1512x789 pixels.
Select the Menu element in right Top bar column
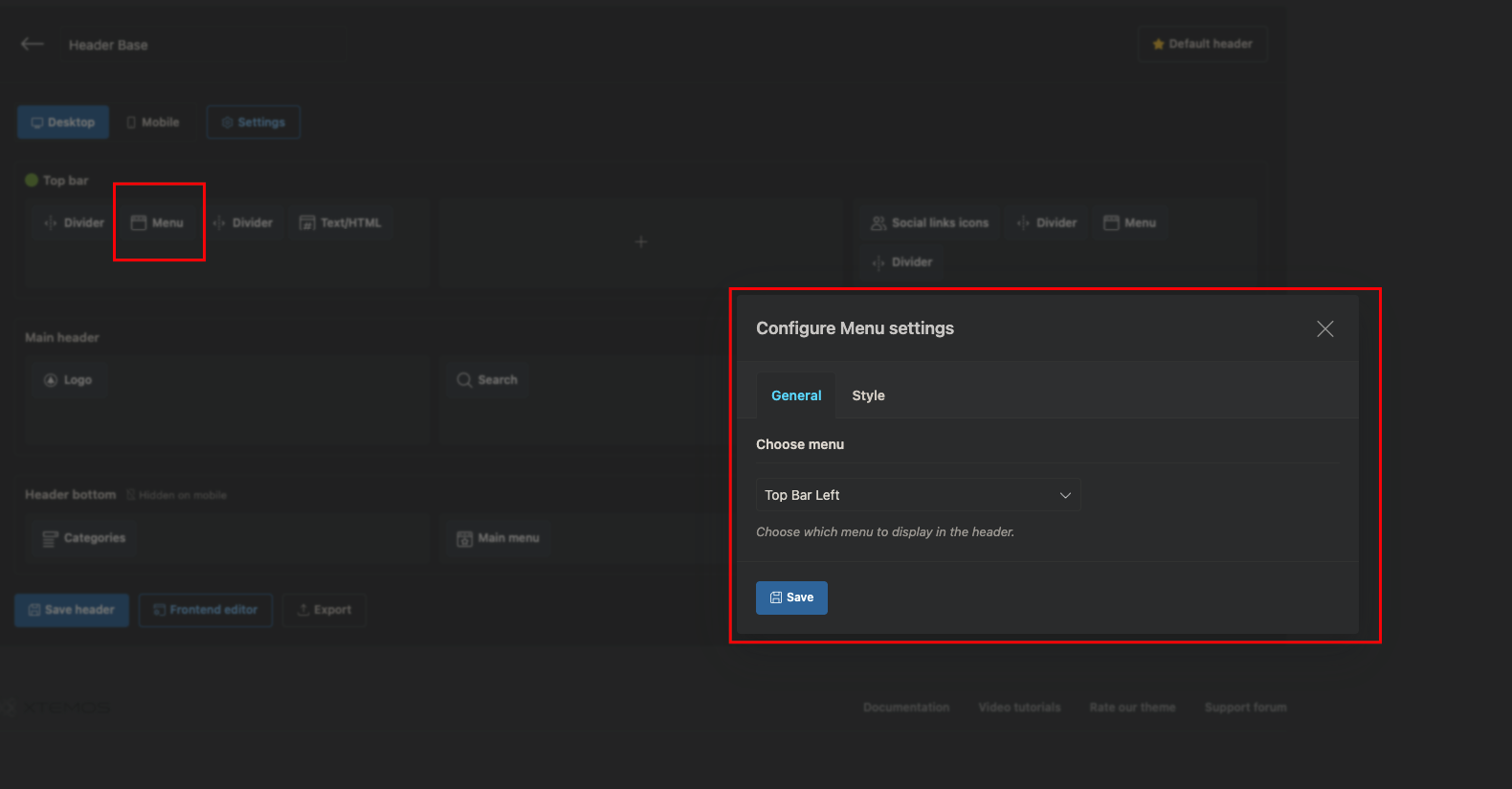tap(1130, 223)
